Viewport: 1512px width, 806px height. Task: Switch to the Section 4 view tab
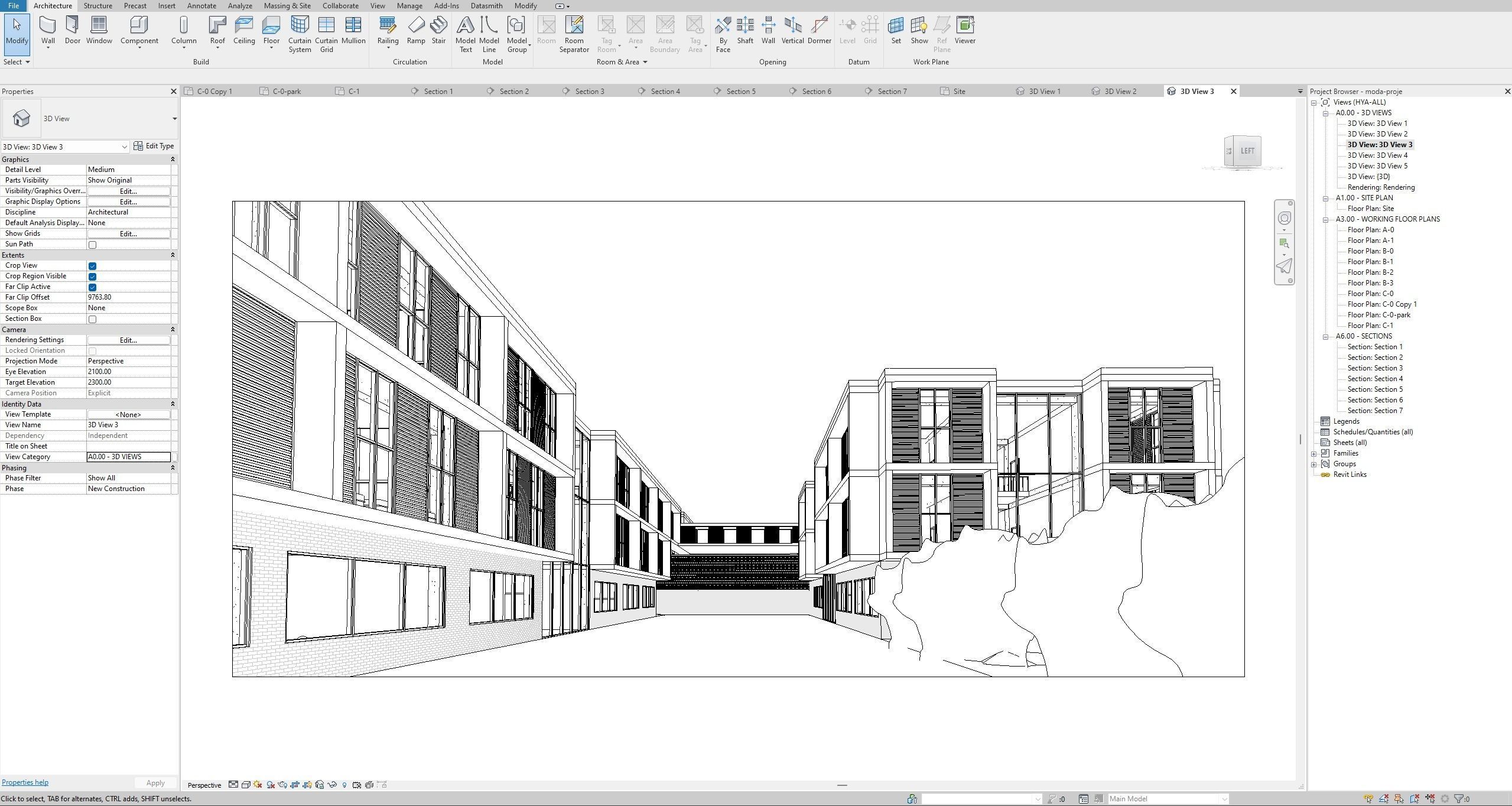[x=665, y=92]
